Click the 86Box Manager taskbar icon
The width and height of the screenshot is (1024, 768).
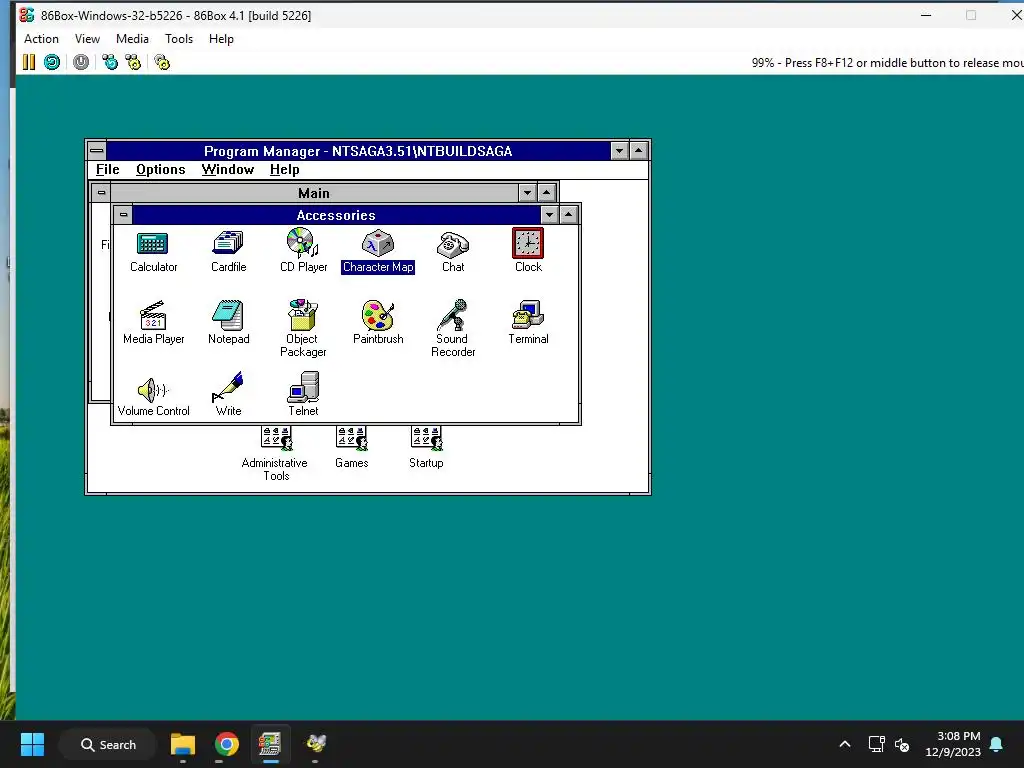pos(270,744)
